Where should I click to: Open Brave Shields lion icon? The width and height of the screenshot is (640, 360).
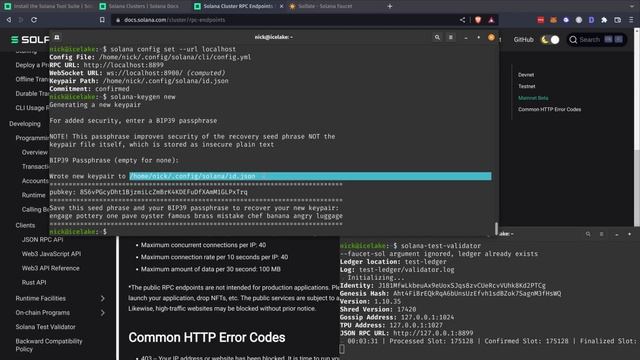[478, 20]
